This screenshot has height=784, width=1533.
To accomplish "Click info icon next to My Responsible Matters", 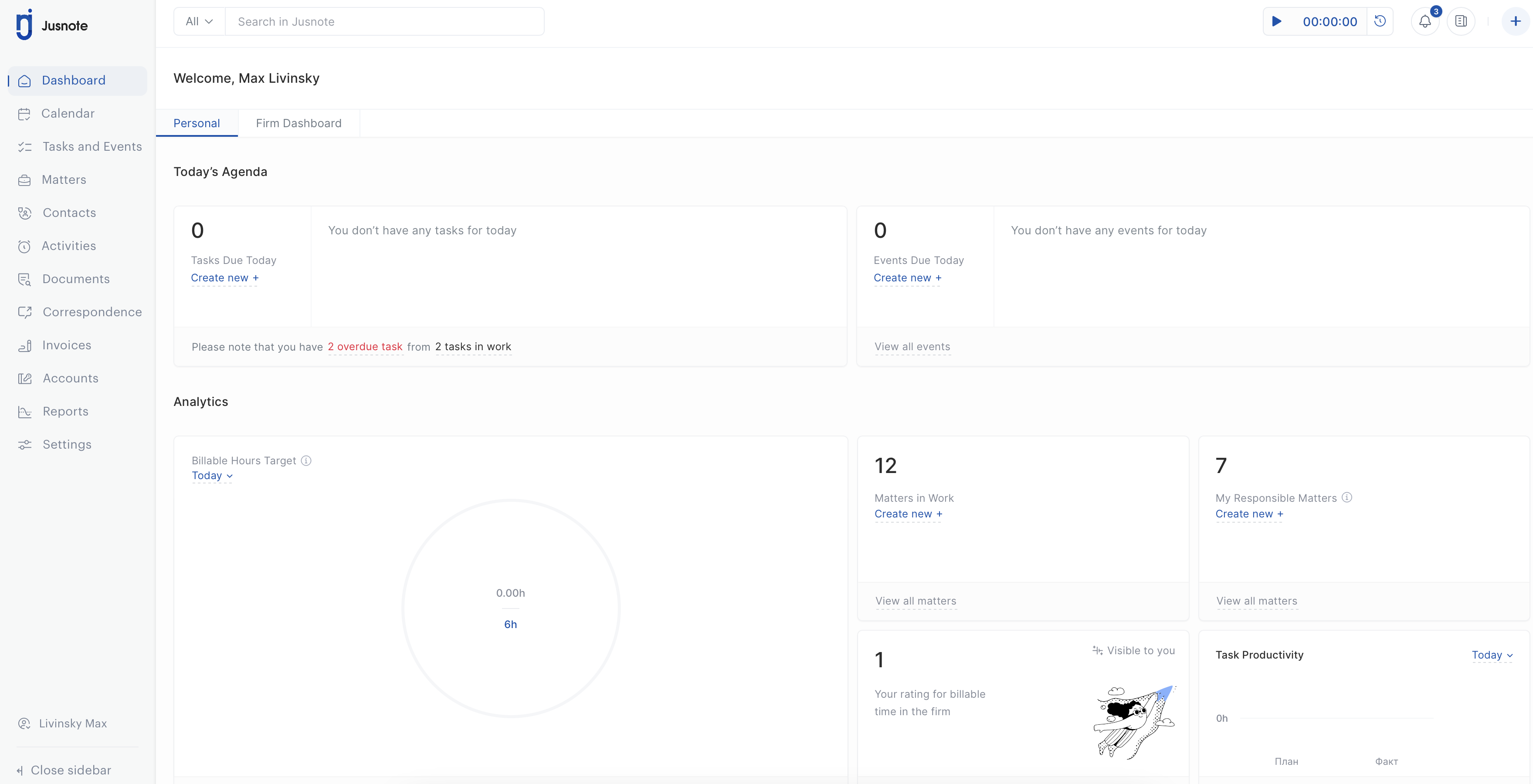I will [1347, 497].
